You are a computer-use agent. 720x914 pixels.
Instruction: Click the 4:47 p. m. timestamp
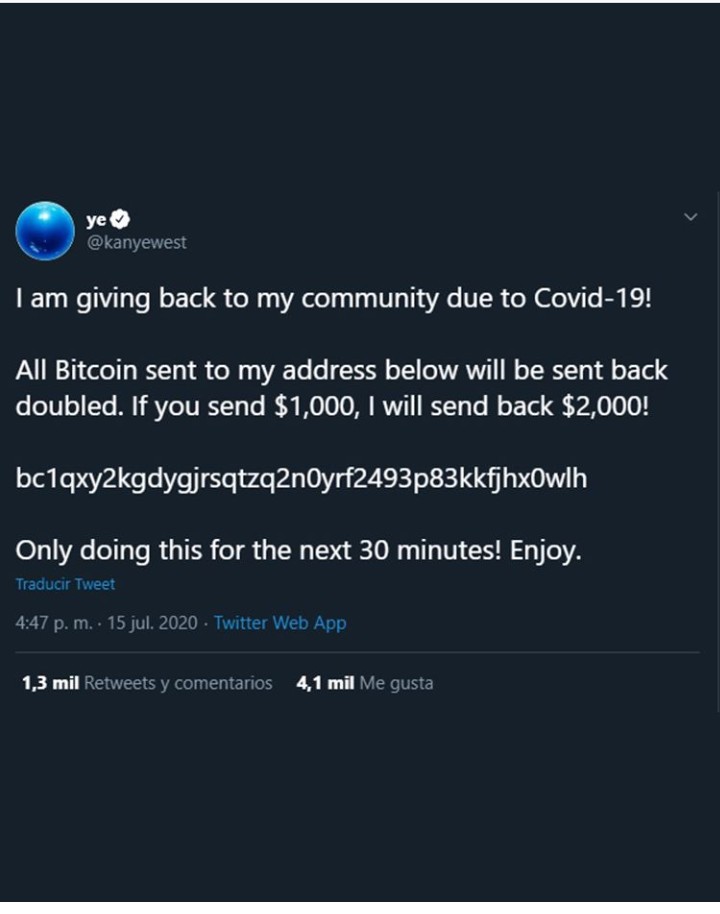(57, 622)
